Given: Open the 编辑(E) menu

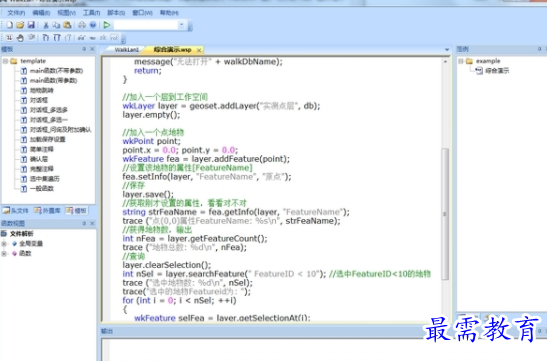Looking at the screenshot, I should point(41,13).
